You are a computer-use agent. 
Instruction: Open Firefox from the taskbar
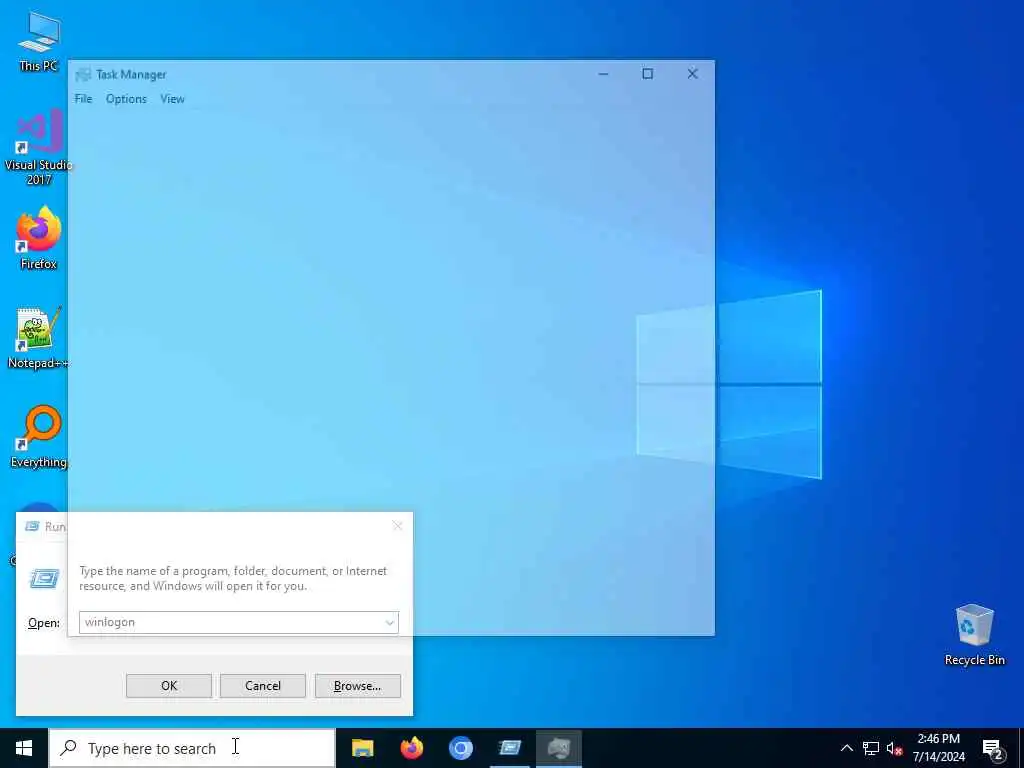click(411, 748)
